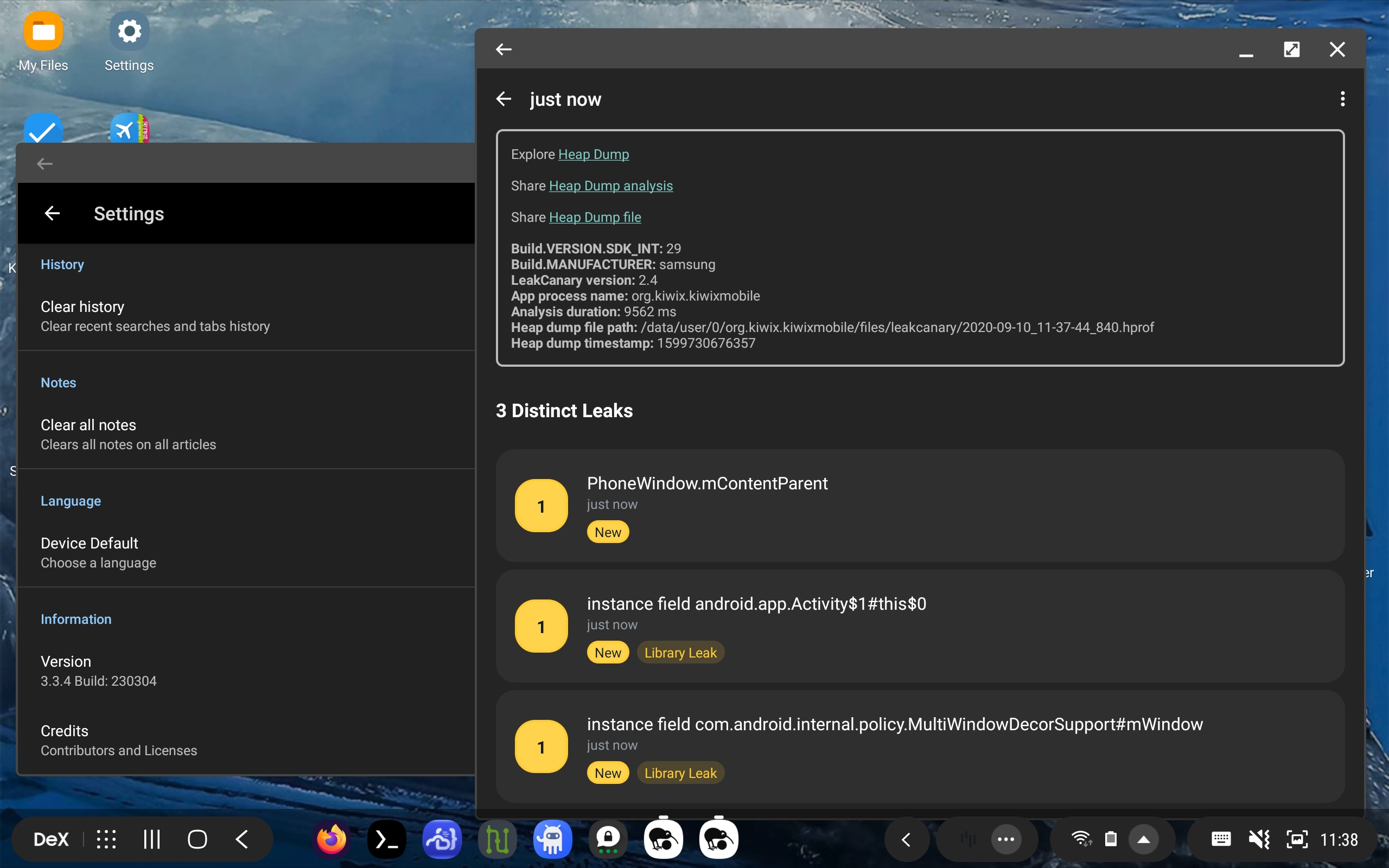Click the screen capture icon in tray

coord(1297,839)
